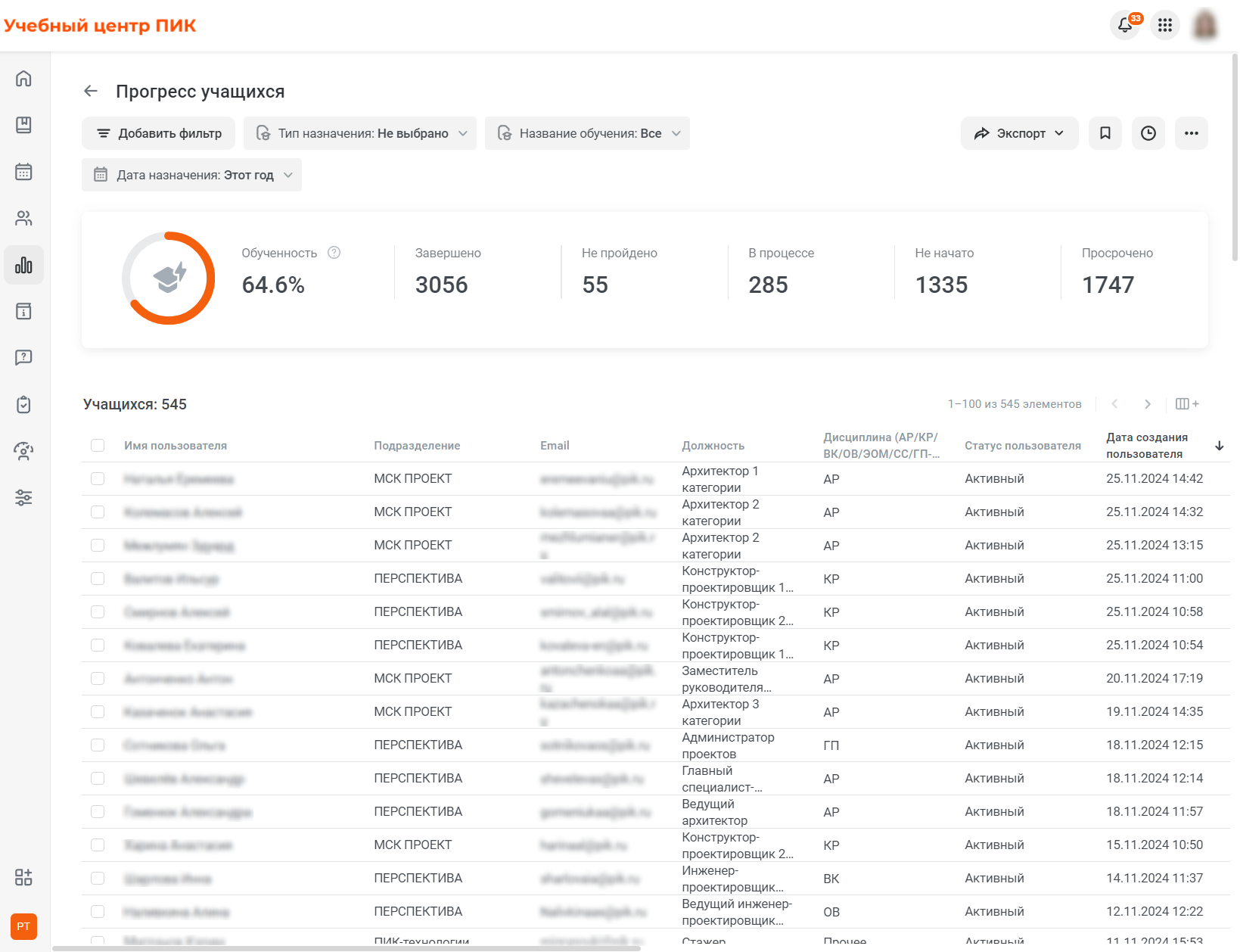Click the Обученность help question icon
Viewport: 1240px width, 952px height.
point(334,253)
